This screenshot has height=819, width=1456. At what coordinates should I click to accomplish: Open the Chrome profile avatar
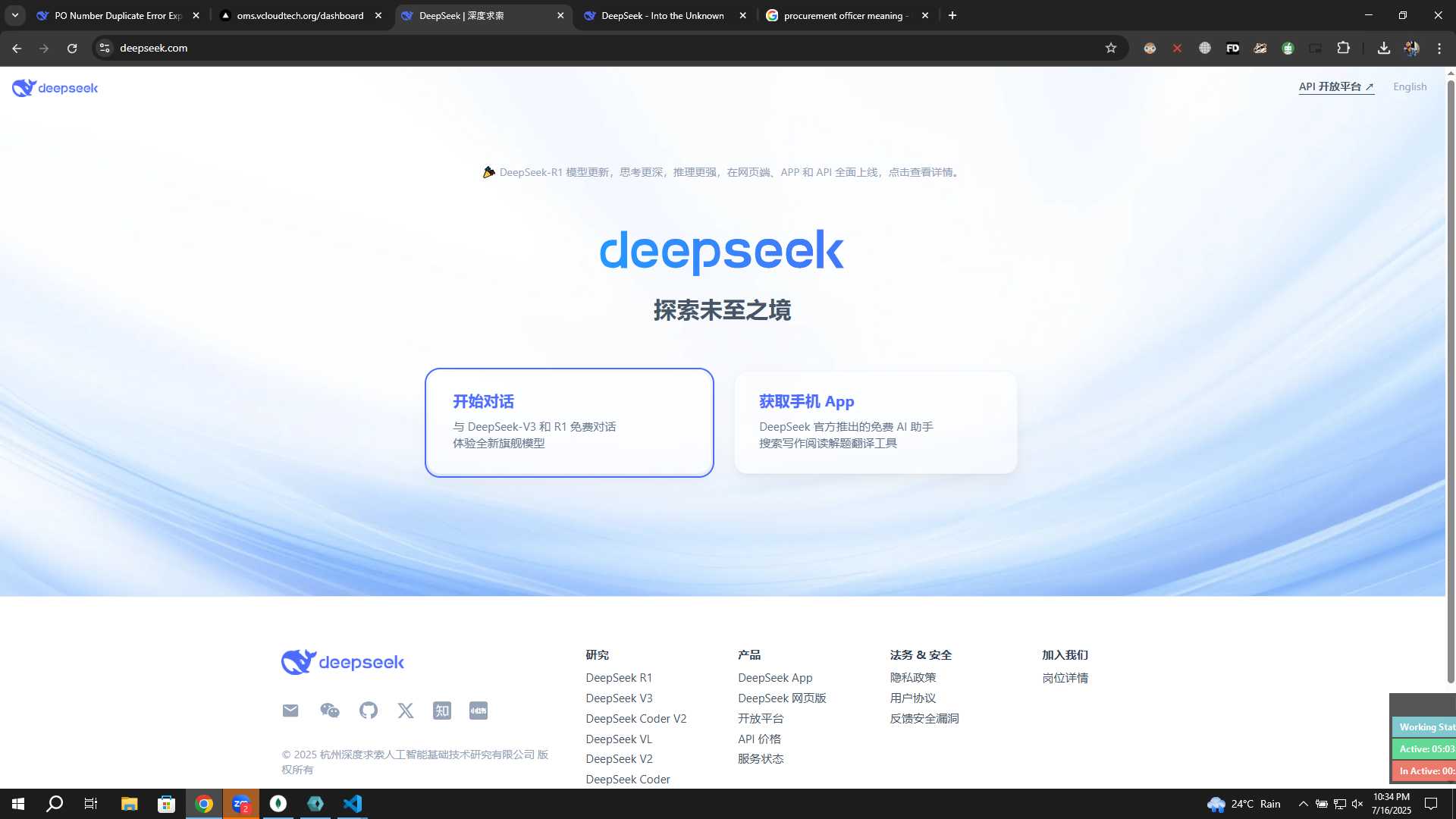(1411, 48)
